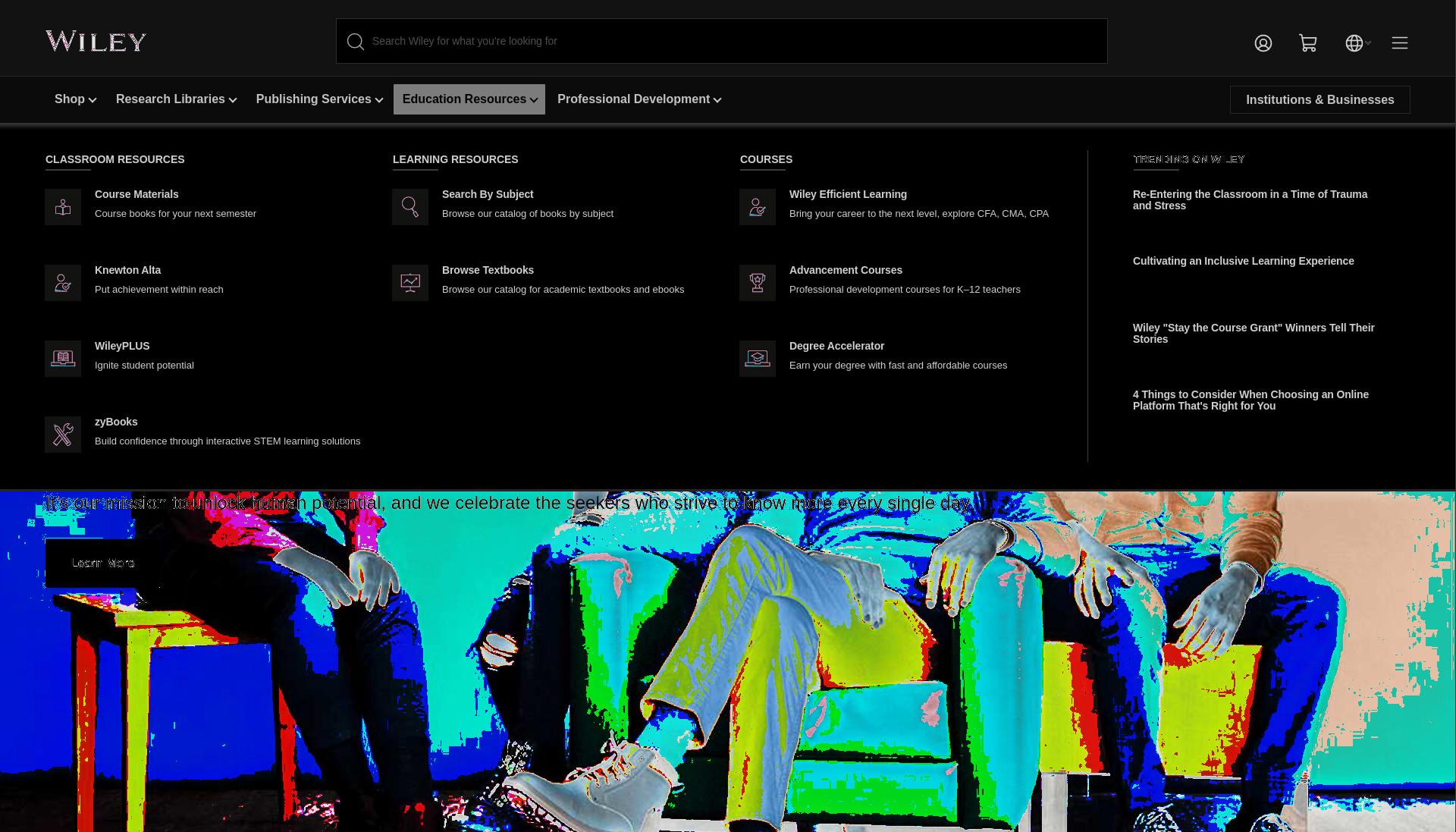The height and width of the screenshot is (832, 1456).
Task: Click the Search By Subject icon
Action: 410,207
